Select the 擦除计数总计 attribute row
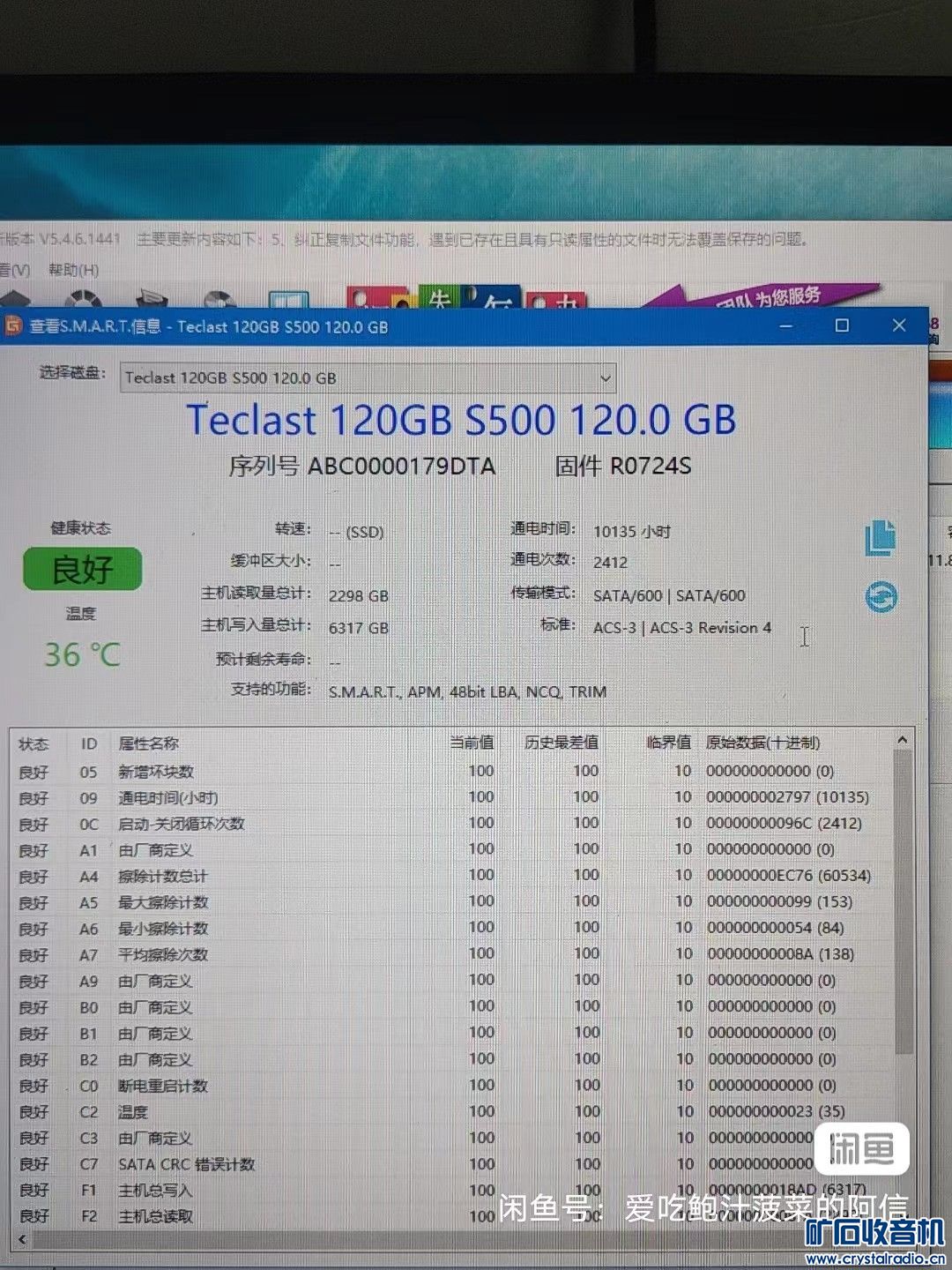This screenshot has height=1270, width=952. pos(452,876)
